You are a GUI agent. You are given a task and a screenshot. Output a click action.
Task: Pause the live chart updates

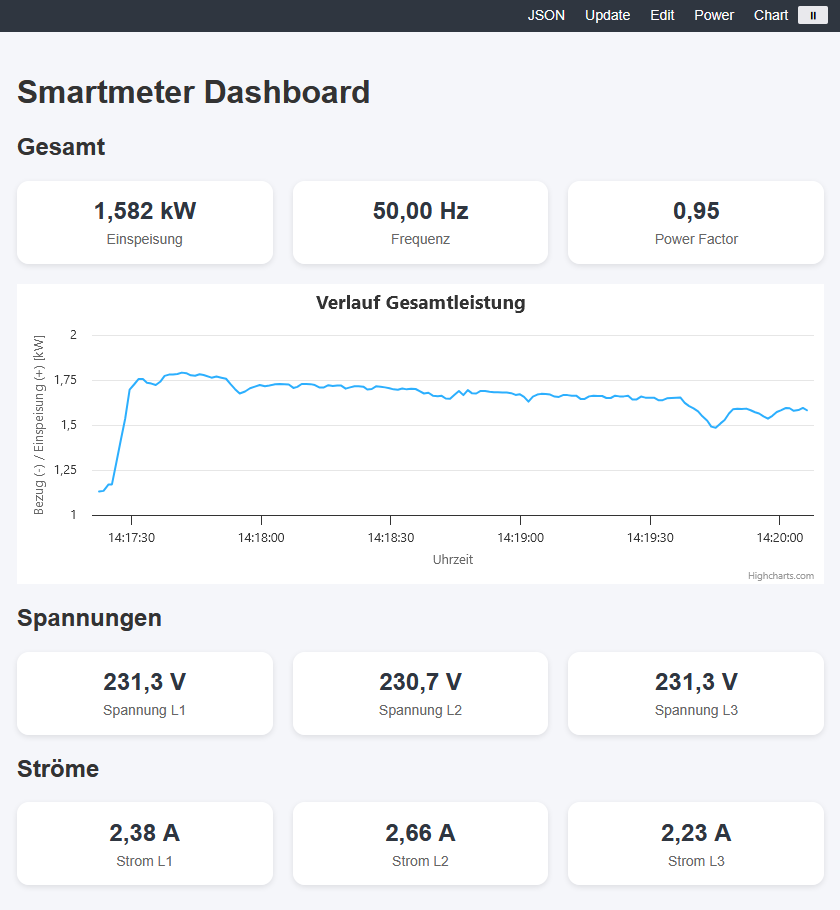click(813, 16)
